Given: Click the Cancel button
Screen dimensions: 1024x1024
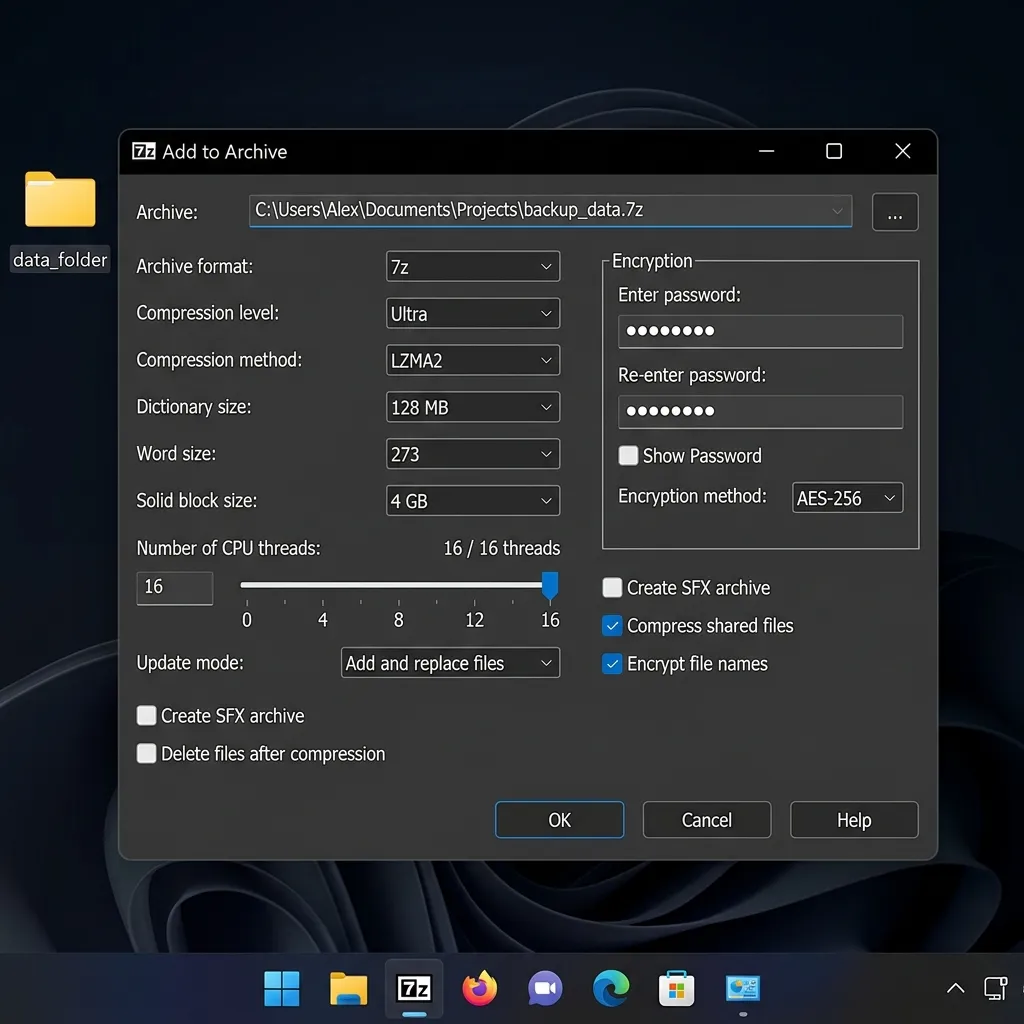Looking at the screenshot, I should [707, 820].
